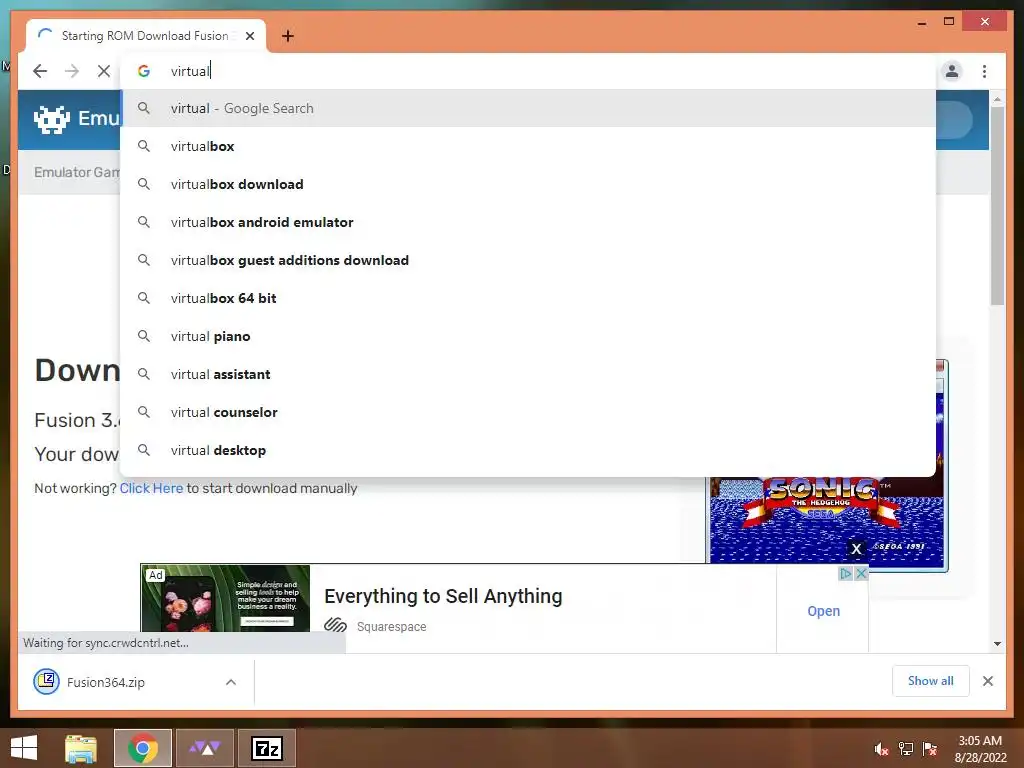This screenshot has height=768, width=1024.
Task: Click the vertical scrollbar thumb
Action: (x=997, y=206)
